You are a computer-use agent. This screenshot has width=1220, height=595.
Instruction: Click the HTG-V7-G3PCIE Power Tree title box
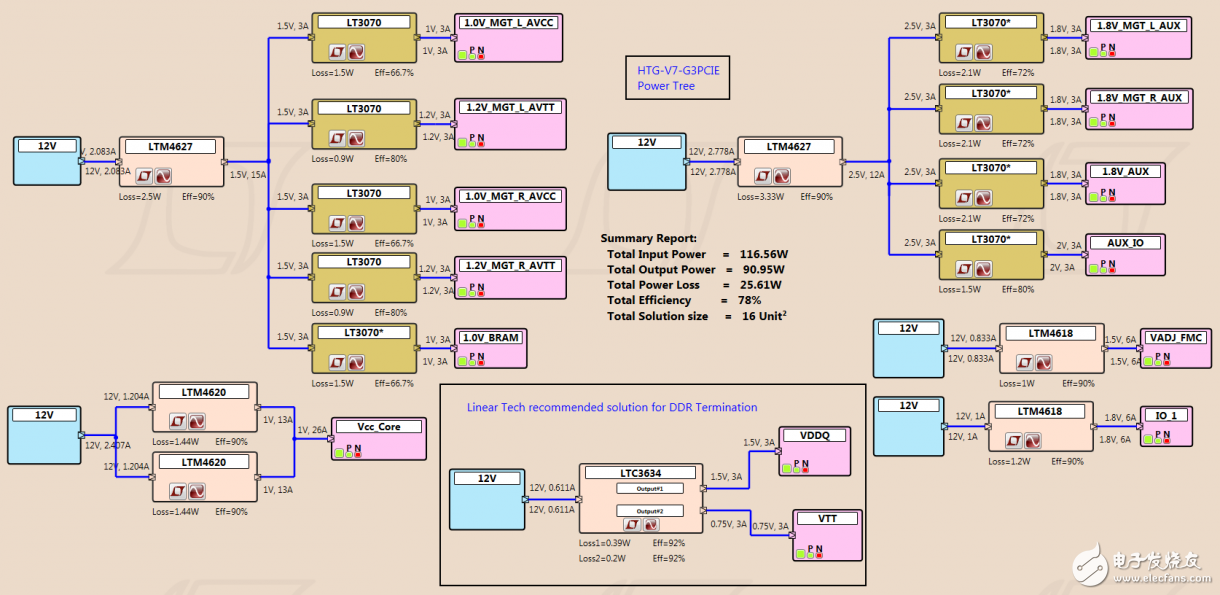point(676,78)
